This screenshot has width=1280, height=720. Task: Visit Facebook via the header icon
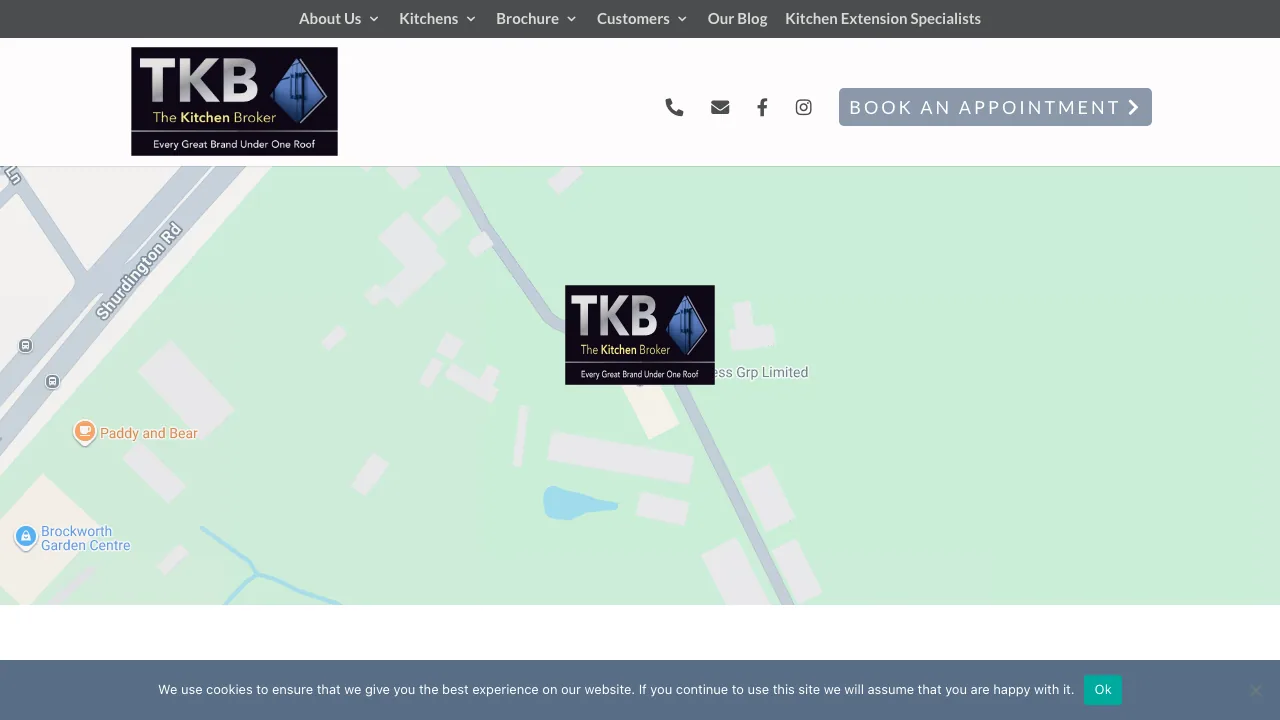pos(762,107)
